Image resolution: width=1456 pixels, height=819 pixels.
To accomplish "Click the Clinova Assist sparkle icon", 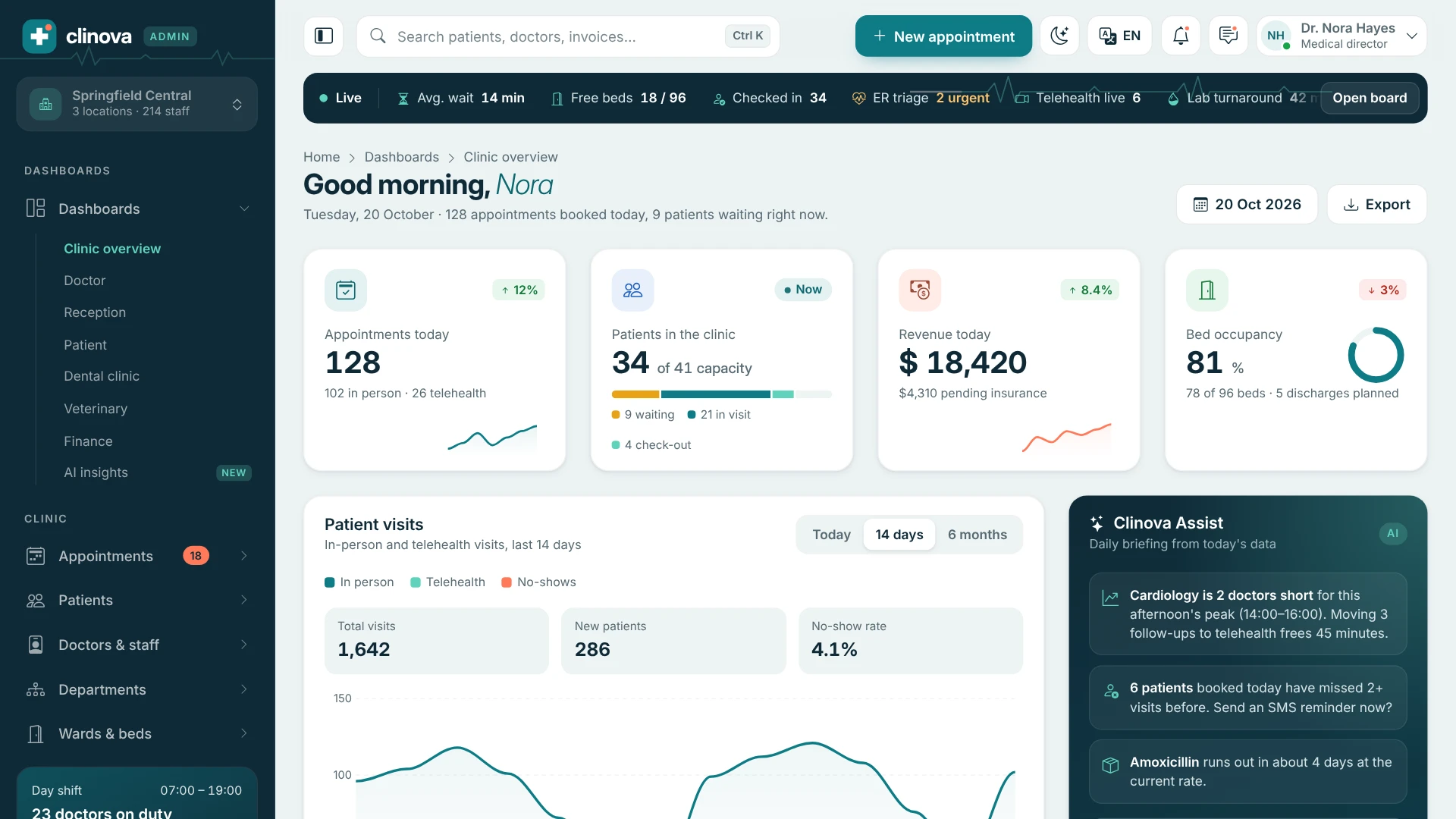I will click(1097, 523).
